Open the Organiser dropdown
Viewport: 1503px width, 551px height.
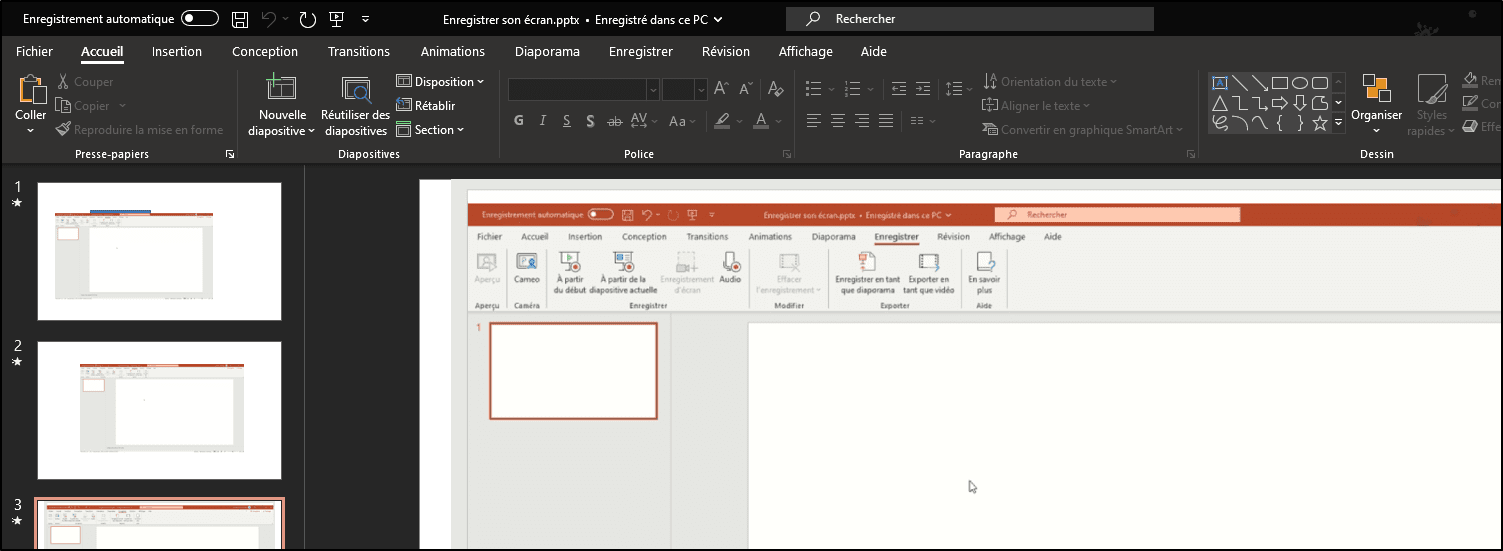1377,106
